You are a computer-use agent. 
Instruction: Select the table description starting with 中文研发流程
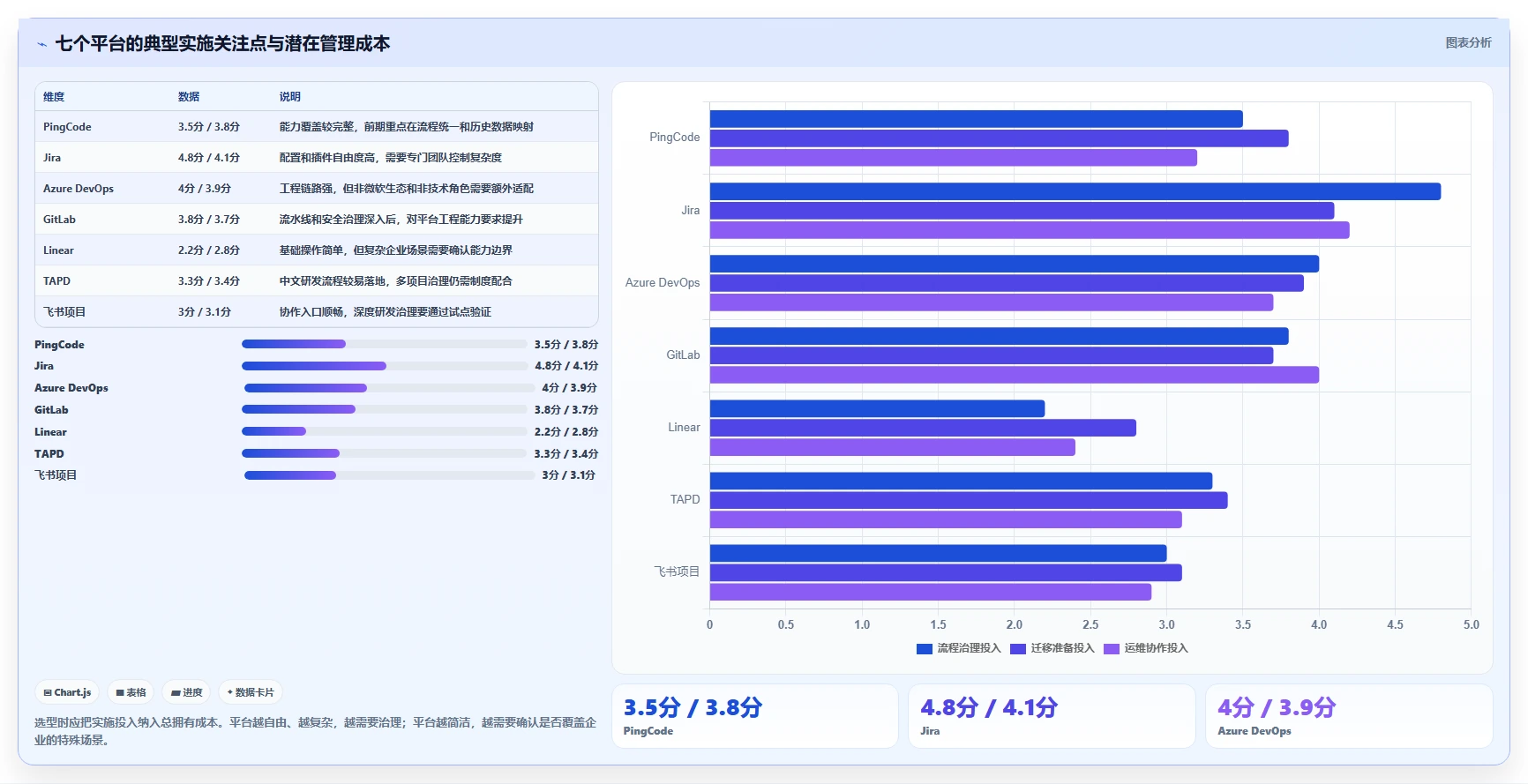pyautogui.click(x=396, y=281)
